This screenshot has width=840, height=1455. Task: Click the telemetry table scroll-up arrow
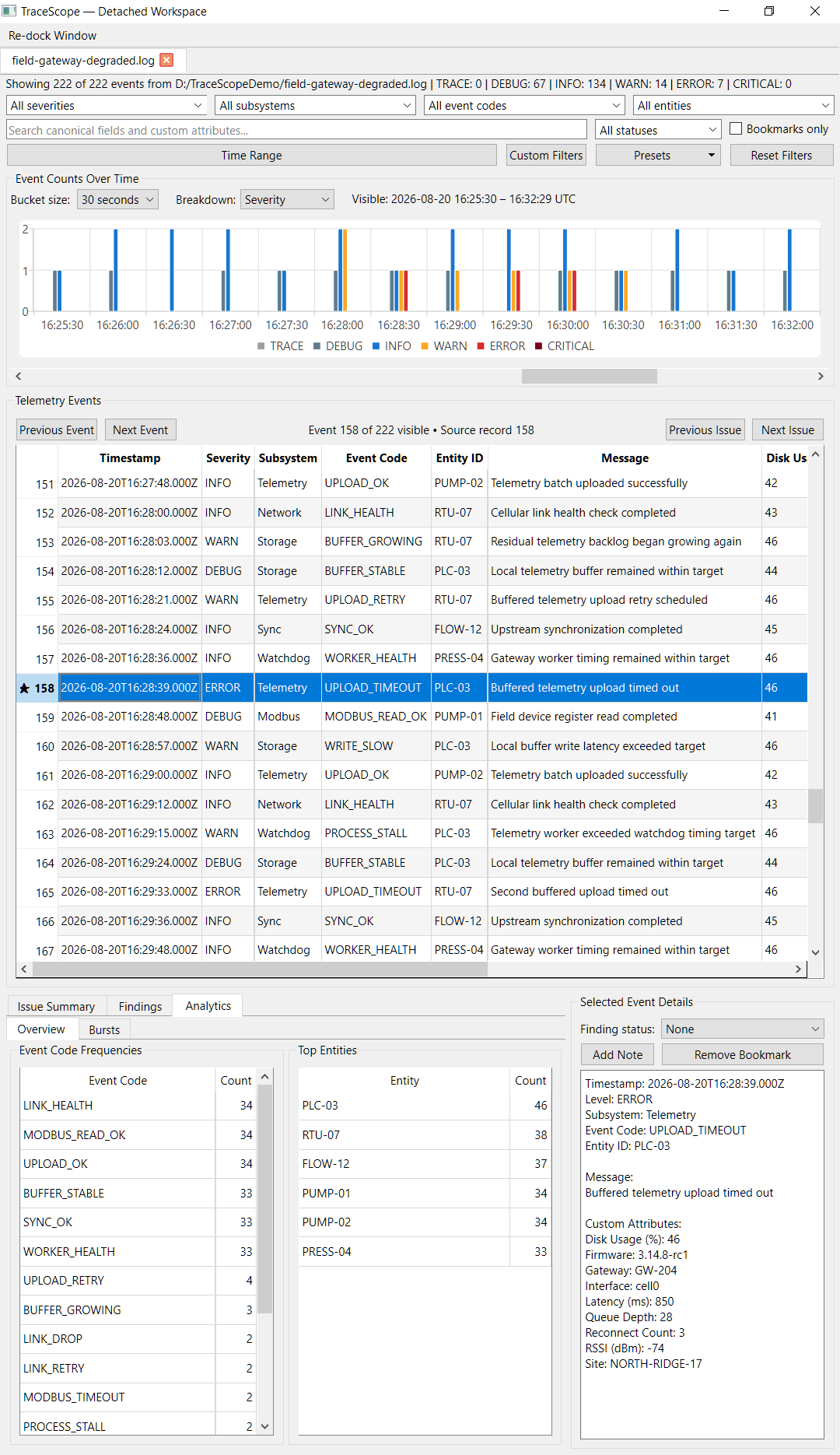[x=815, y=454]
